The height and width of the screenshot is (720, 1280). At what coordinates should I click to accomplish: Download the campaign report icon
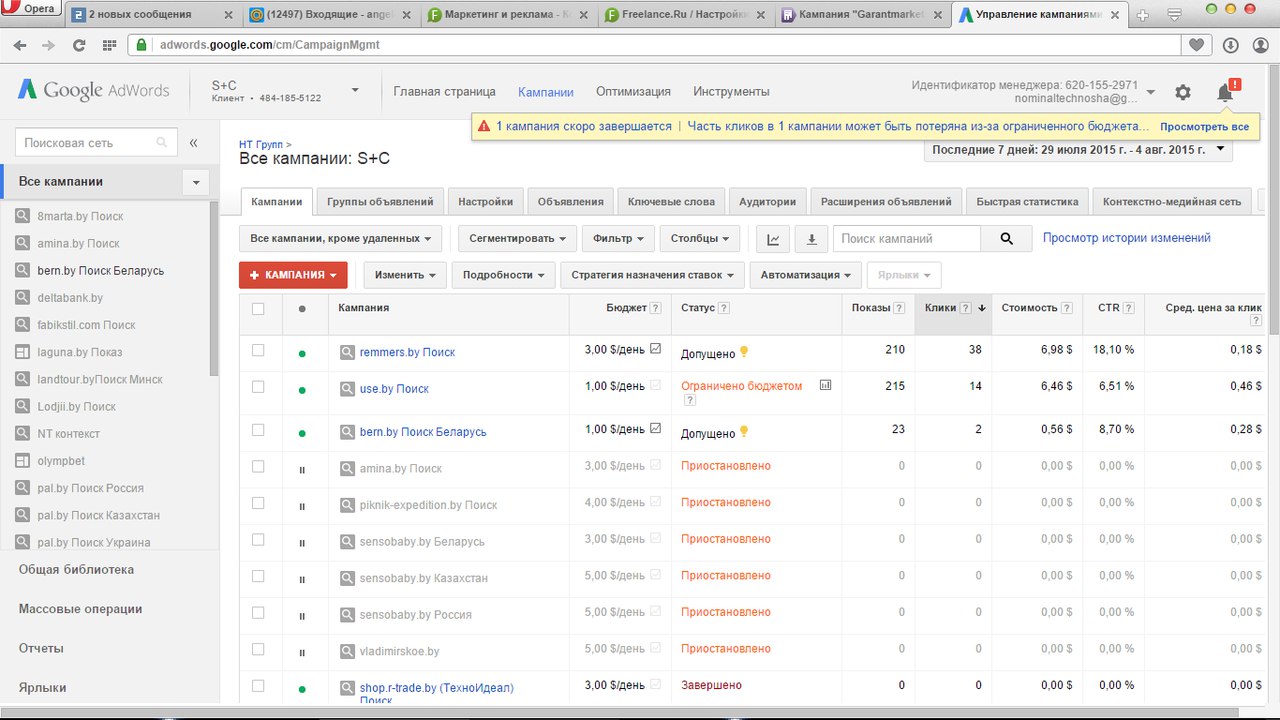pos(811,239)
